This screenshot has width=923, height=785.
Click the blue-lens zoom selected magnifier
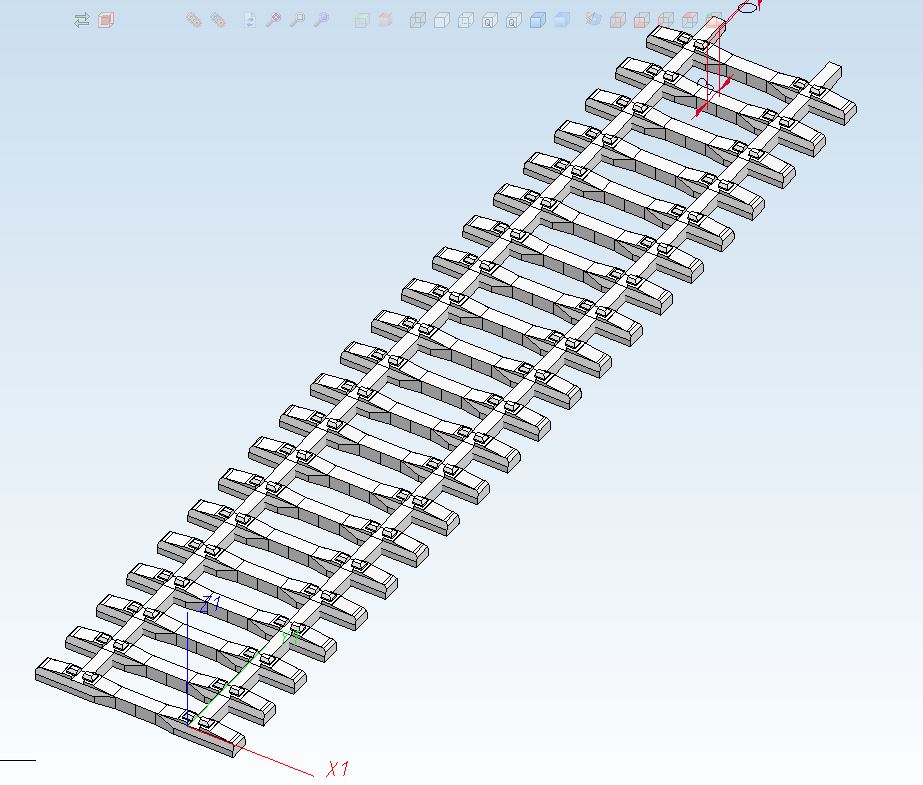coord(321,21)
